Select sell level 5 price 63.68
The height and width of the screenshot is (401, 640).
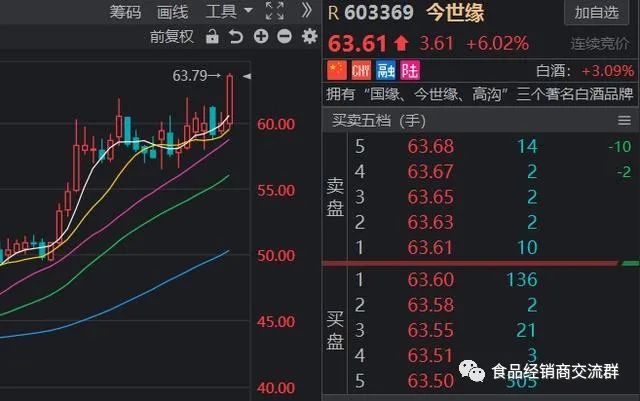point(431,146)
